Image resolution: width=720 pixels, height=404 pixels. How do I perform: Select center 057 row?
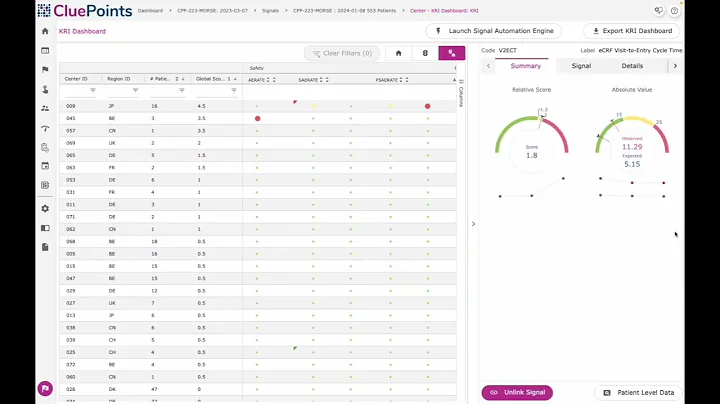tap(258, 131)
